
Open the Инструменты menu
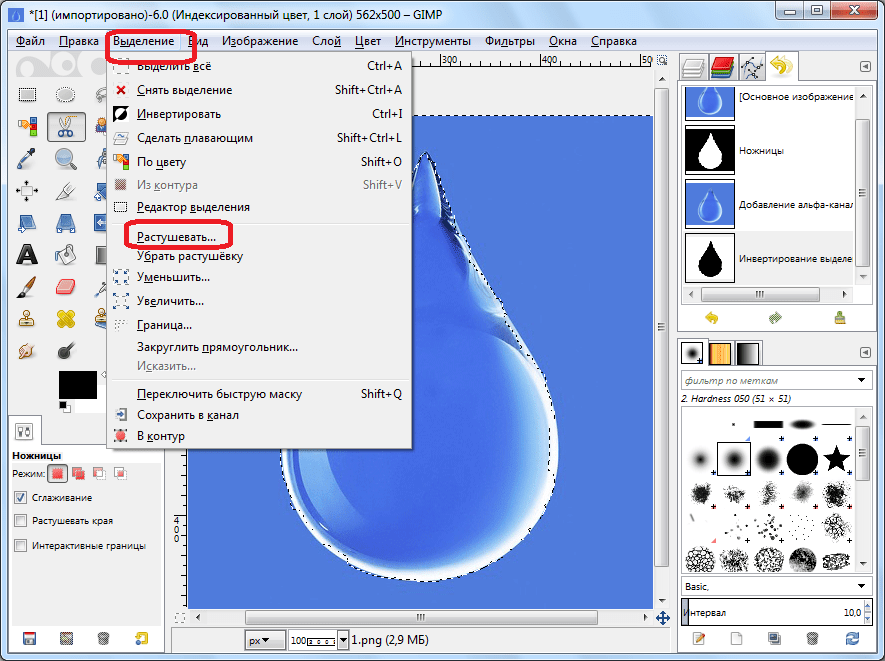(x=433, y=41)
